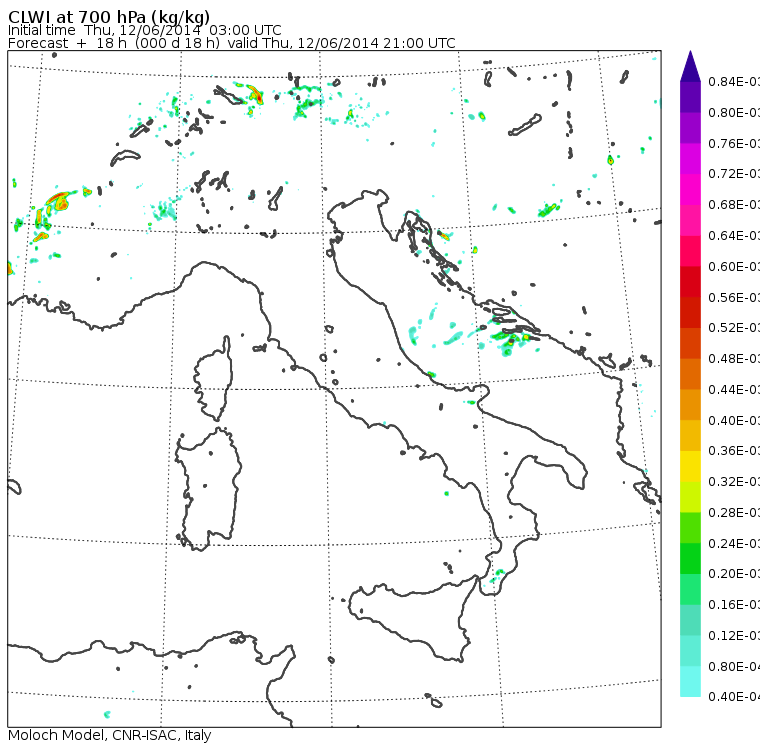Select the indigo legend band between 0.80E-03 and 0.84E-03
Viewport: 760px width, 749px height.
click(x=690, y=97)
